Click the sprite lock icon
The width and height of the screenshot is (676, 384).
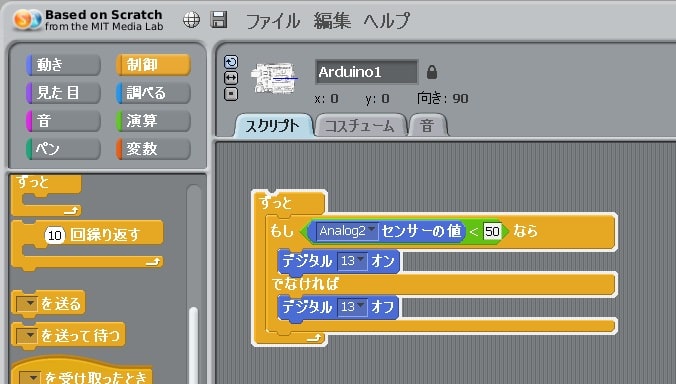(x=432, y=72)
